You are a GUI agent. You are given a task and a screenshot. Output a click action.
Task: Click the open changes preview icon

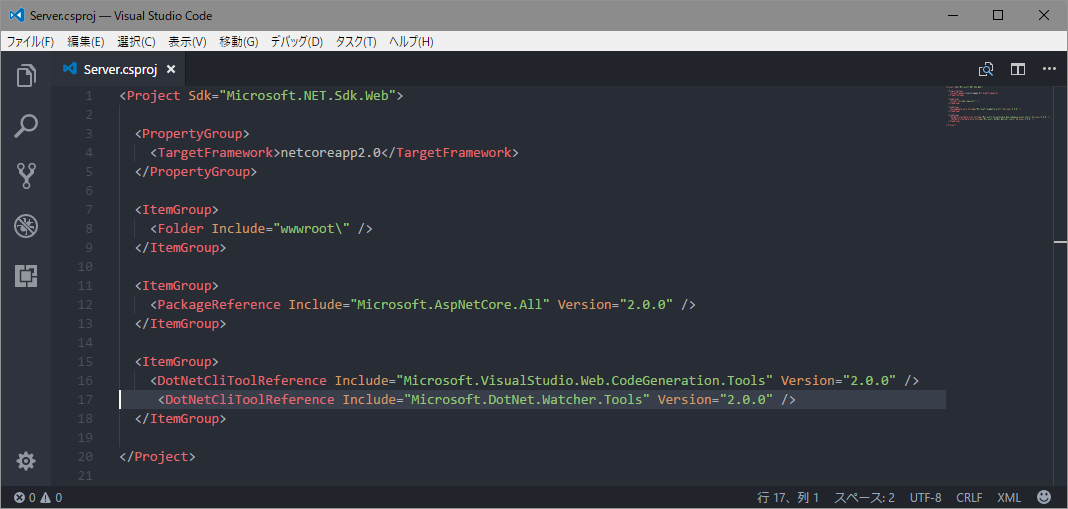pyautogui.click(x=986, y=69)
